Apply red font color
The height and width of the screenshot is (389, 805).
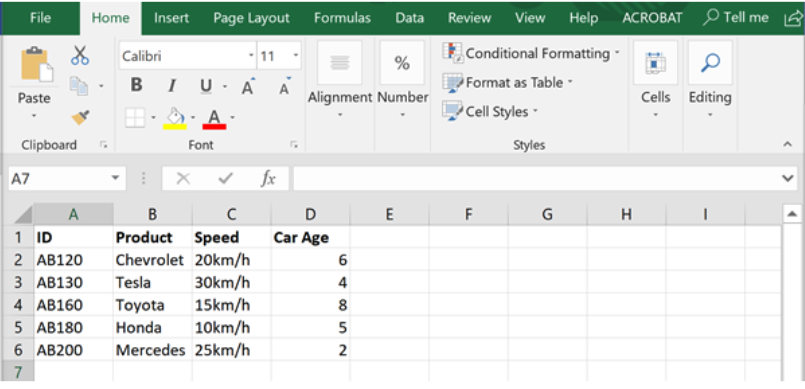coord(215,118)
